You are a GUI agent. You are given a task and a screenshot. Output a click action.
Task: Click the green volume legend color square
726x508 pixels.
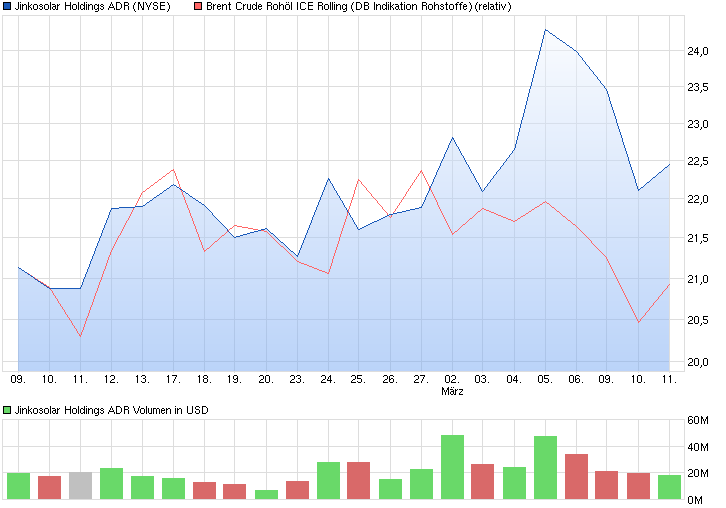click(x=6, y=410)
